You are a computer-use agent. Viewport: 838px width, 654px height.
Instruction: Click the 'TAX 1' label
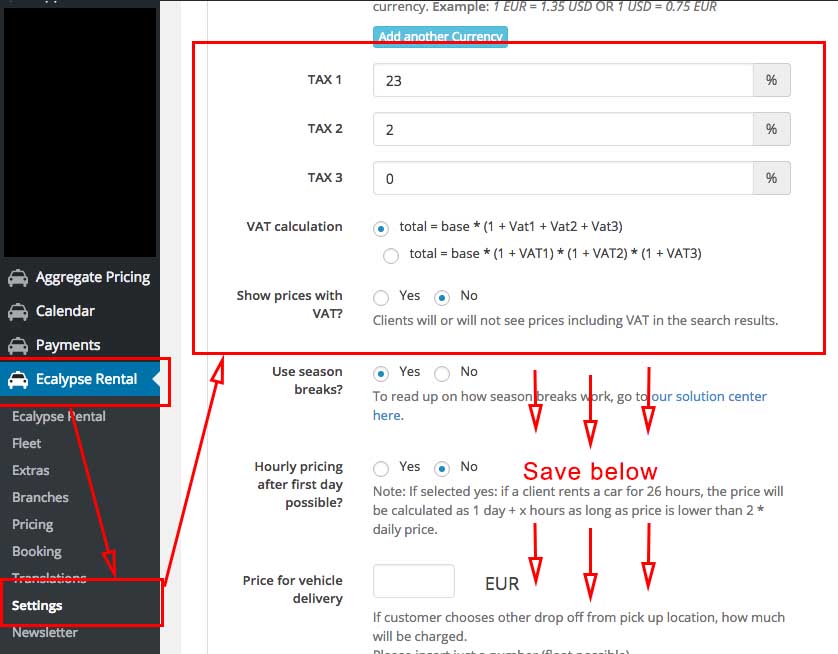click(324, 80)
